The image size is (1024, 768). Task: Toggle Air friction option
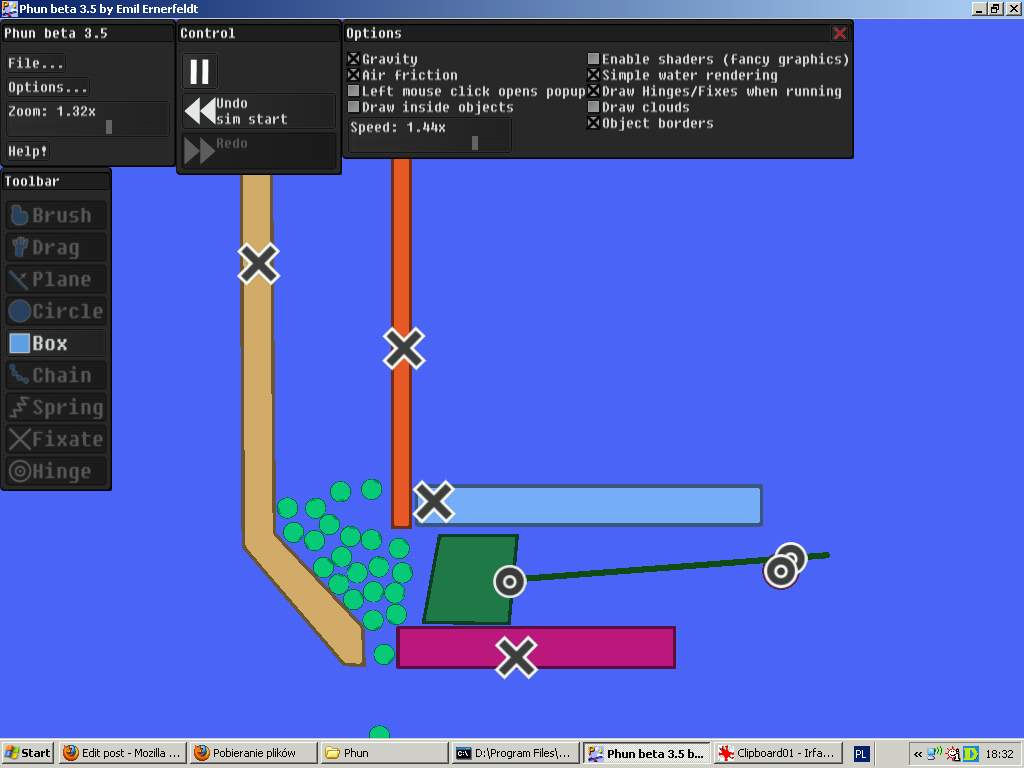354,75
